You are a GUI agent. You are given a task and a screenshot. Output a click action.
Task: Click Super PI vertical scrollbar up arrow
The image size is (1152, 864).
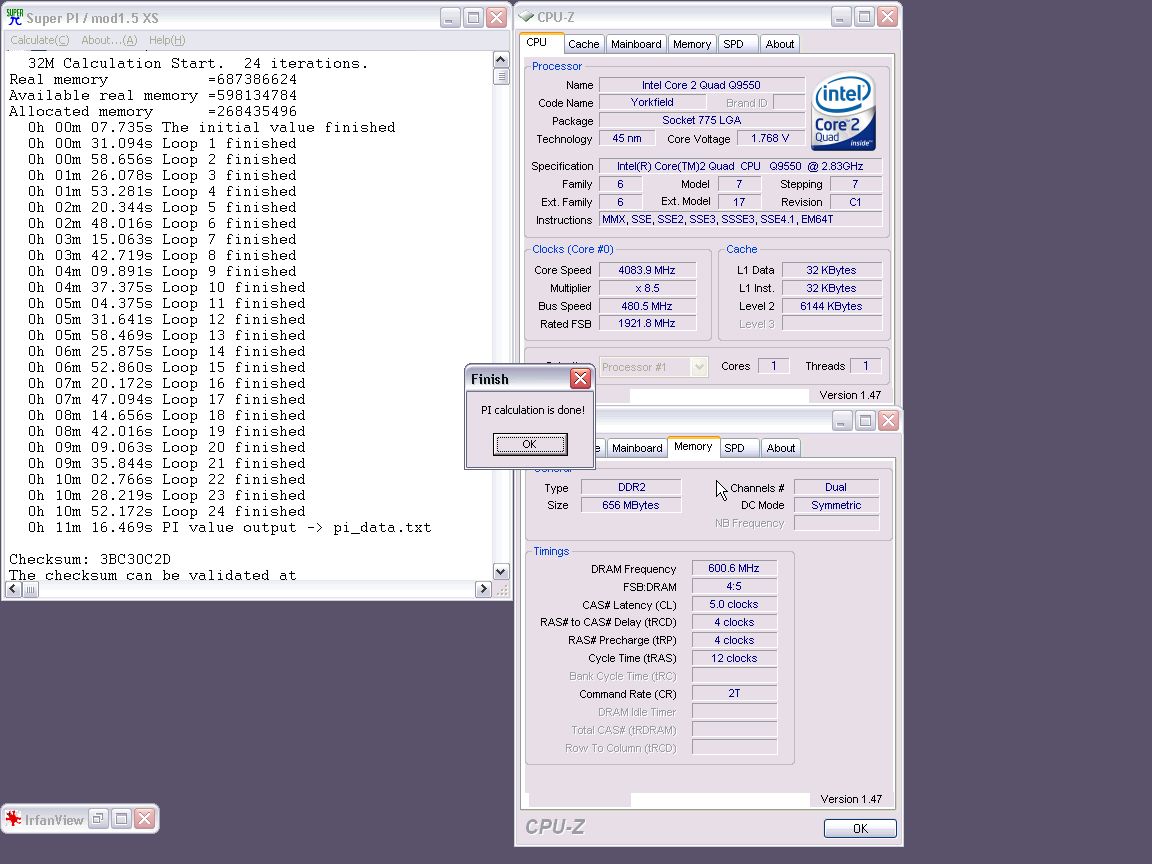click(501, 60)
